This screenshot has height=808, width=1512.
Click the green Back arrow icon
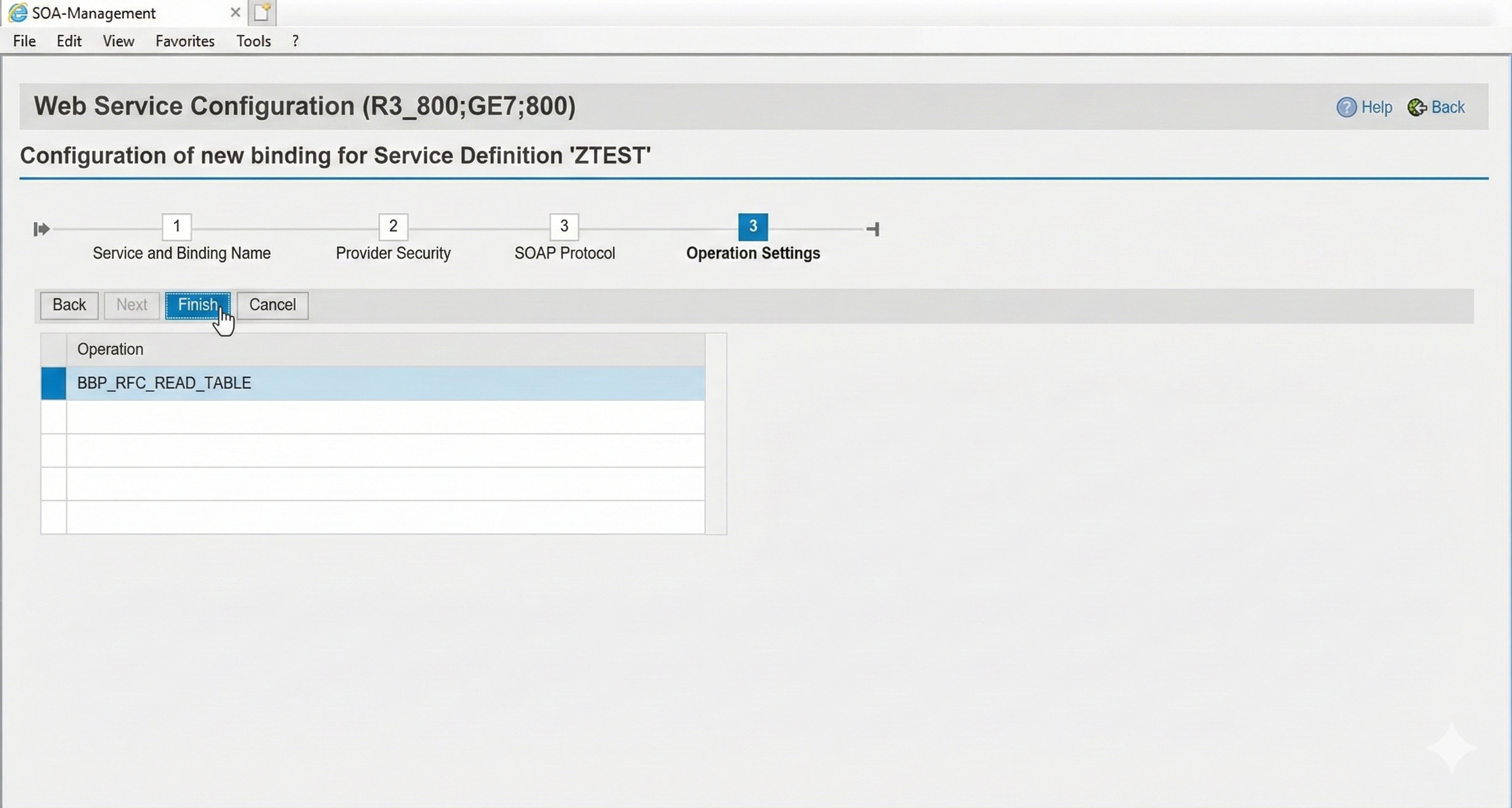tap(1416, 107)
